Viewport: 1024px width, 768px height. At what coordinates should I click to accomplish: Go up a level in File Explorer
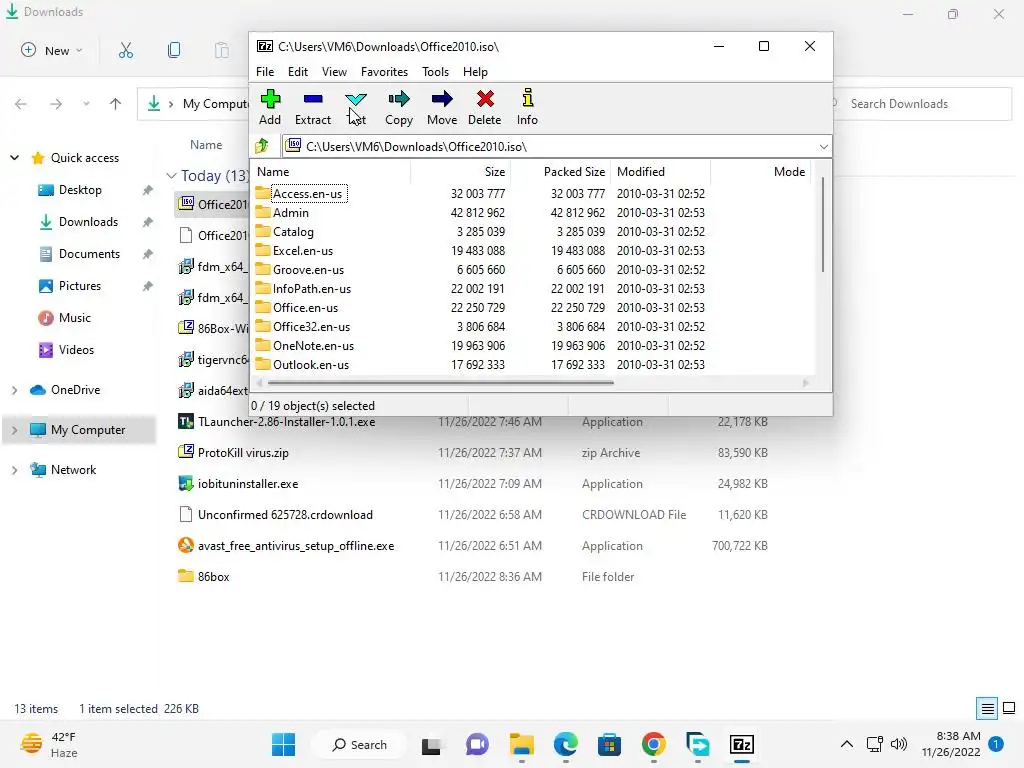(116, 104)
